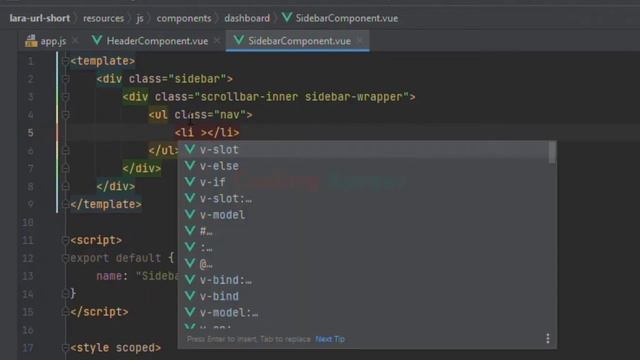Click the fold end marker on line 15
Image resolution: width=640 pixels, height=360 pixels.
[65, 312]
